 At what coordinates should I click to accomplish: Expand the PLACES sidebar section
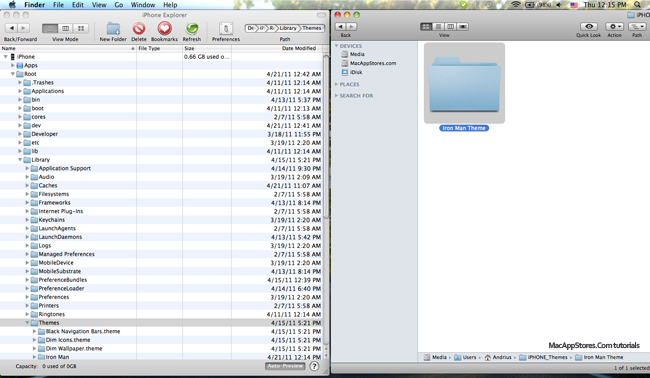pos(337,84)
